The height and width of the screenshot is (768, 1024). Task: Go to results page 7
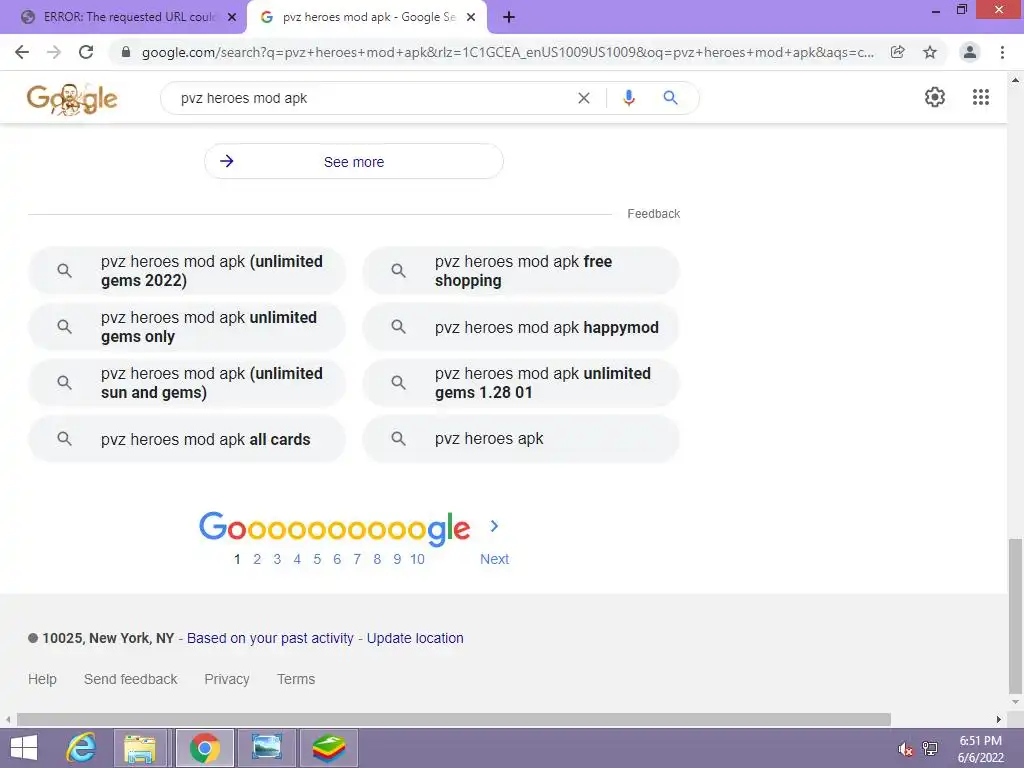(357, 559)
